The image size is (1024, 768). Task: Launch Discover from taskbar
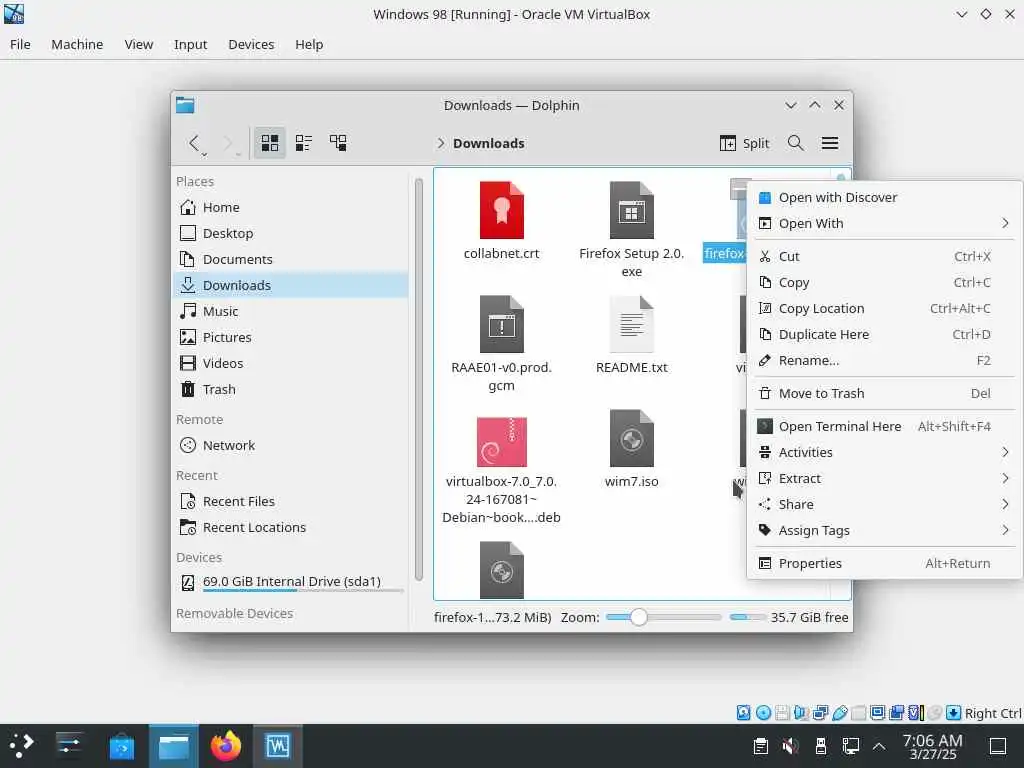[x=121, y=746]
